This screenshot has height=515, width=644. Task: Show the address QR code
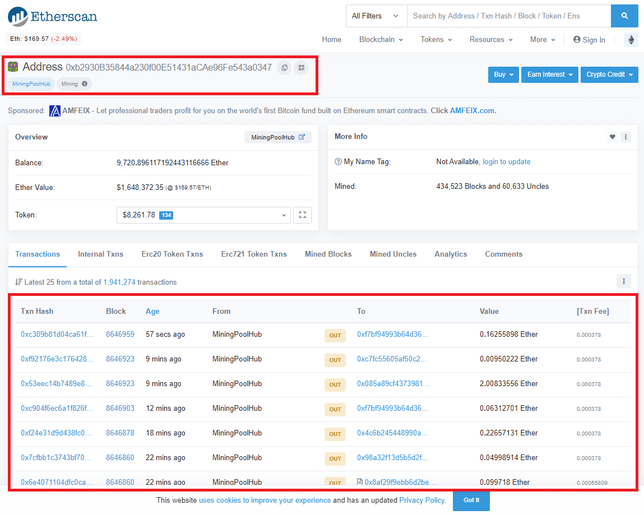point(300,67)
